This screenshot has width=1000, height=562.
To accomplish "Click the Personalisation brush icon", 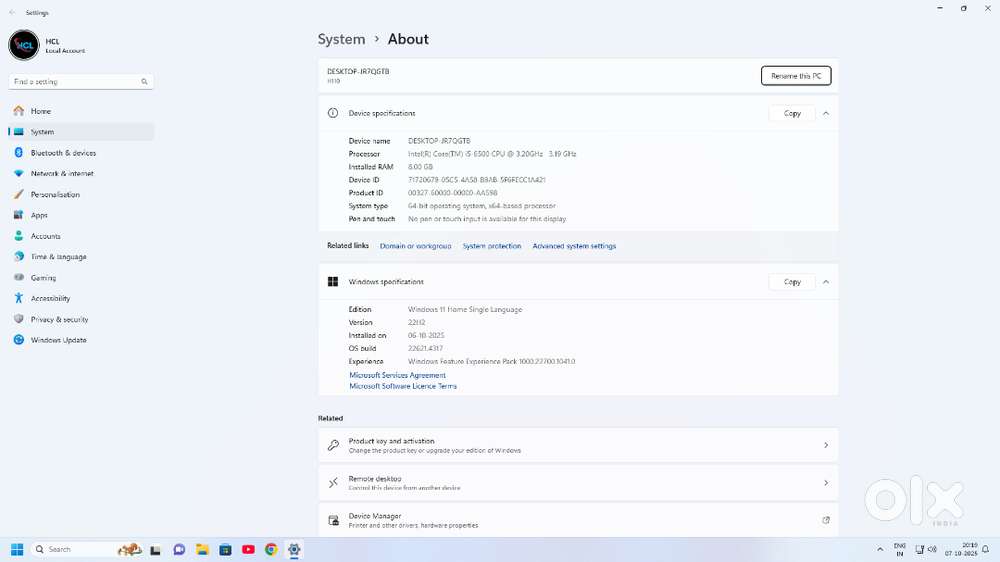I will pyautogui.click(x=18, y=195).
